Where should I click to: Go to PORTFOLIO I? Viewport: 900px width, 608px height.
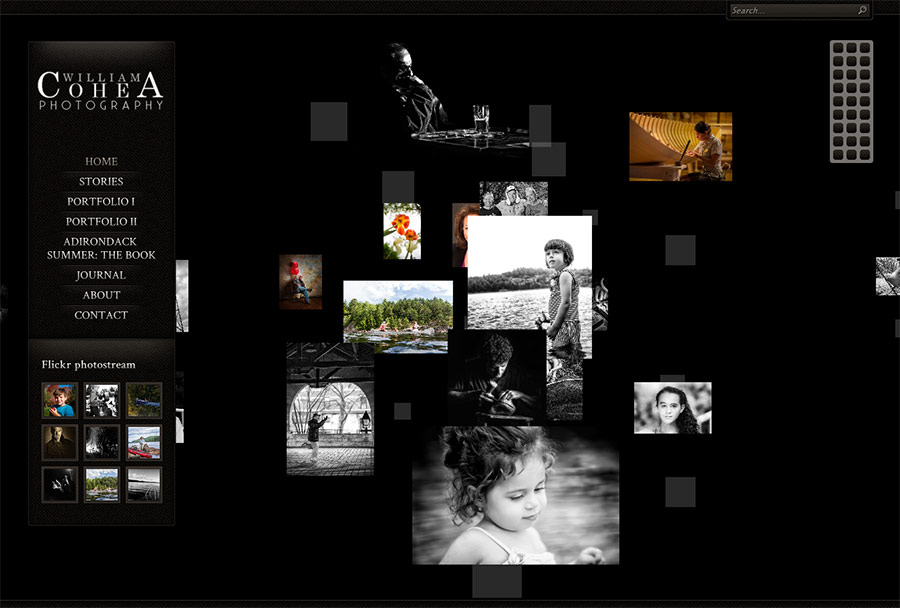pyautogui.click(x=101, y=202)
